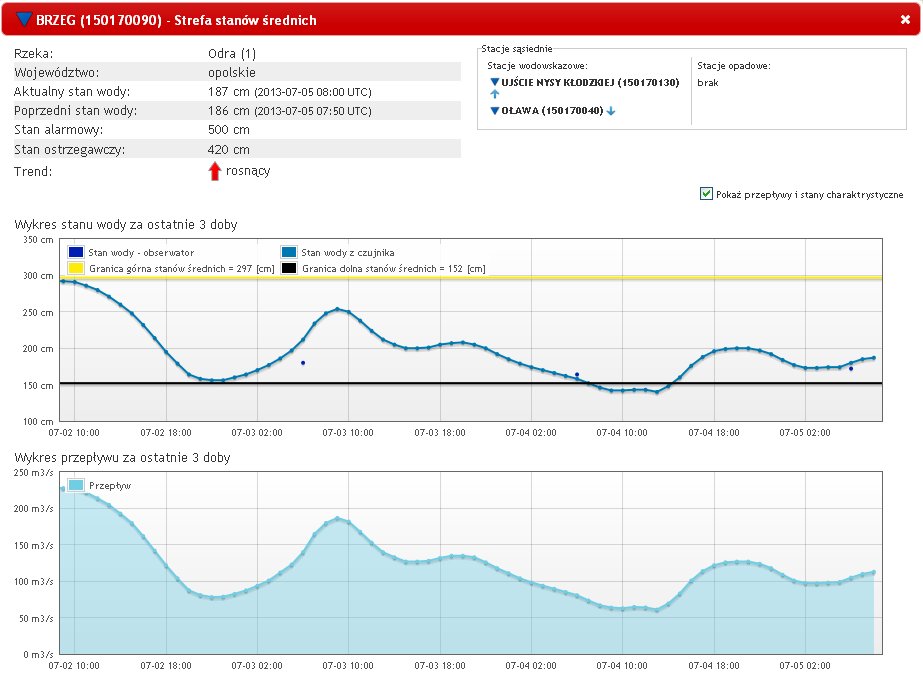Click triangle icon before UJŚCIE NYSY KŁODZKIEJ
This screenshot has height=673, width=923.
click(x=494, y=82)
